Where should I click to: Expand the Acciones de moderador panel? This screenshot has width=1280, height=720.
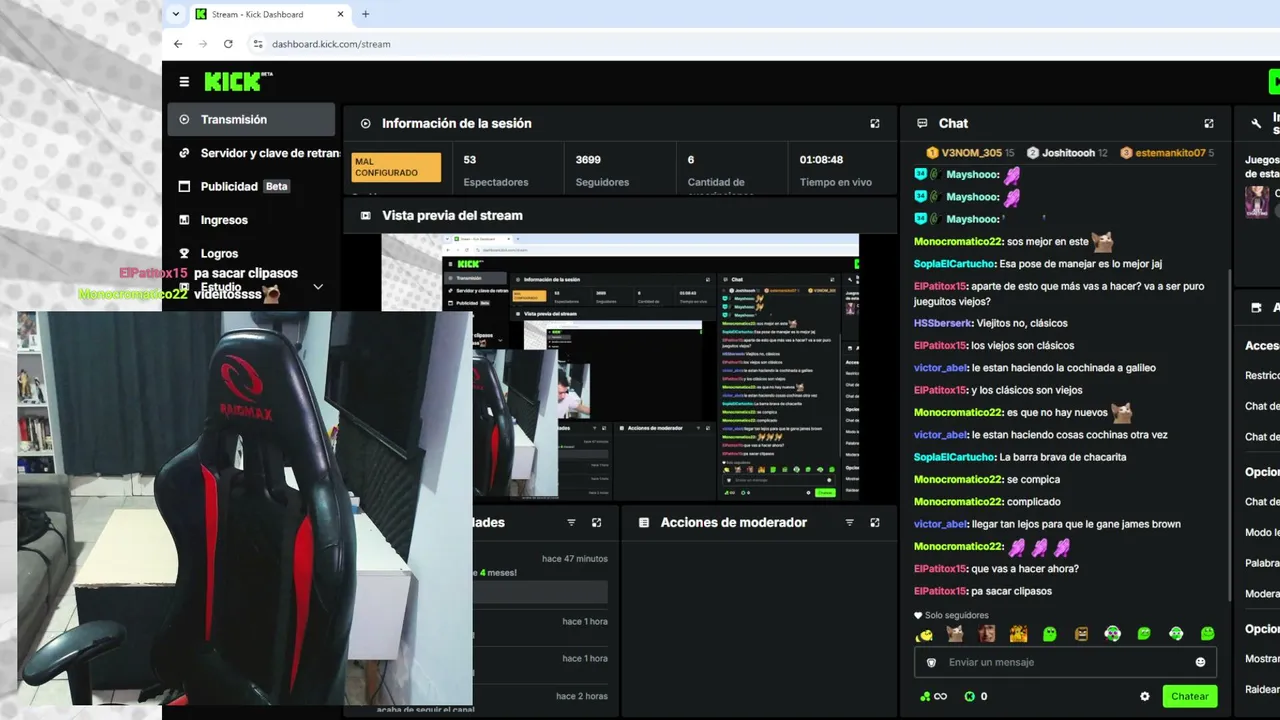click(x=875, y=523)
